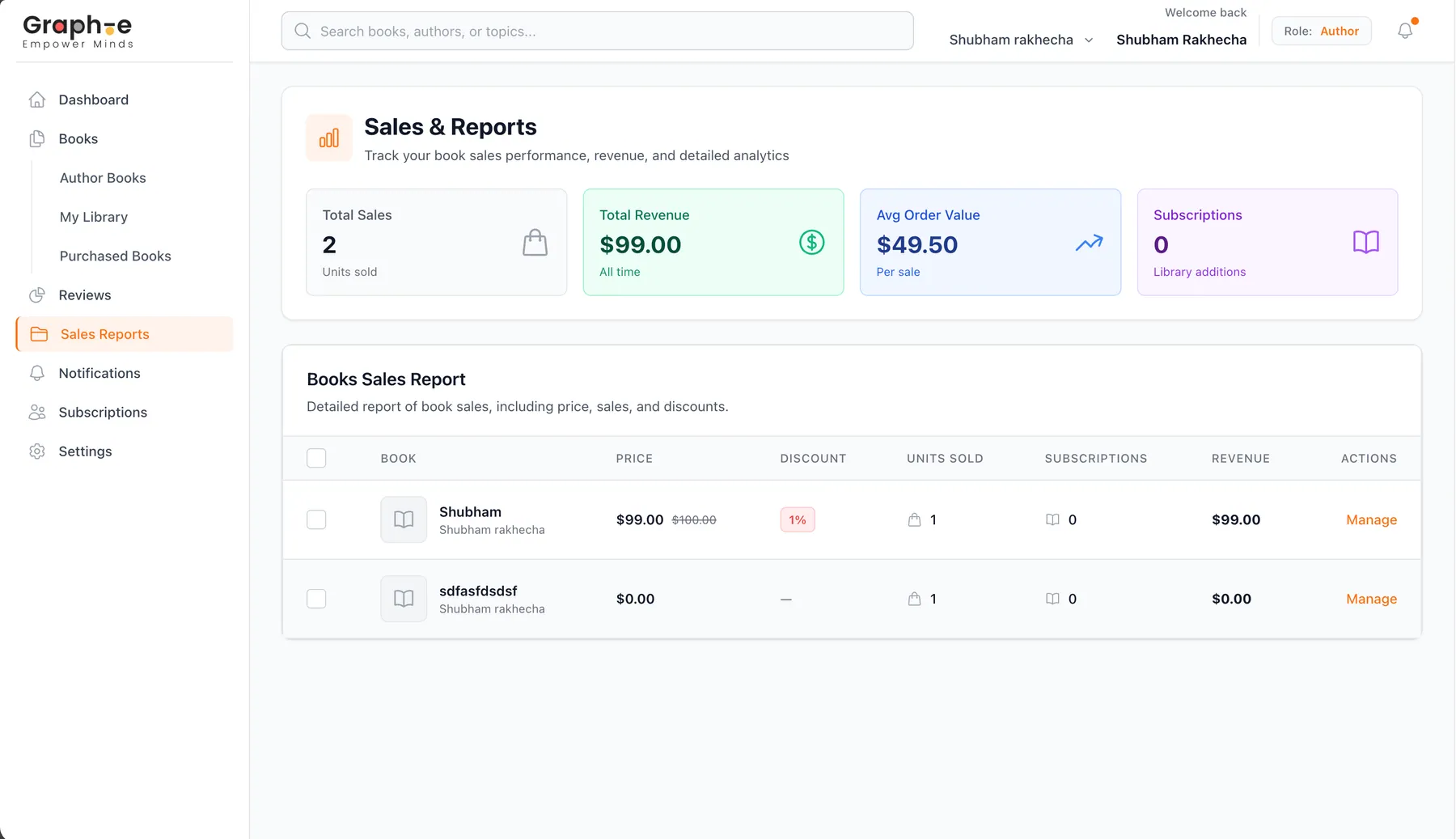Expand the Shubham rakhecha account dropdown

click(1021, 40)
